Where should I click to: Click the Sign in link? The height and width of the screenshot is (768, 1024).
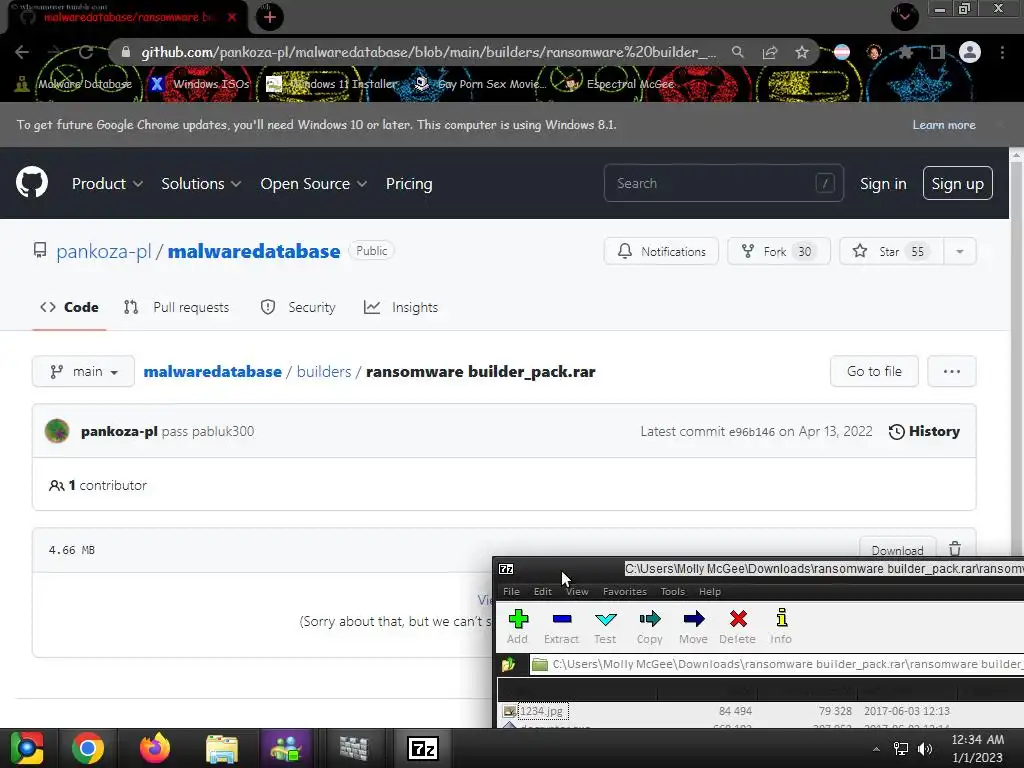[883, 184]
